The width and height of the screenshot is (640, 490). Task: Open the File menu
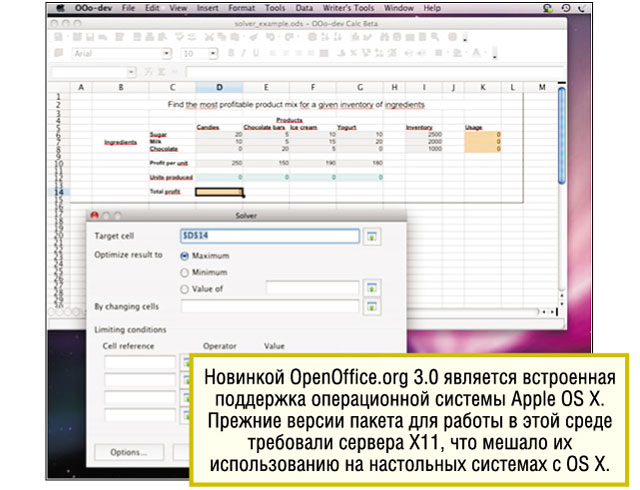click(128, 8)
